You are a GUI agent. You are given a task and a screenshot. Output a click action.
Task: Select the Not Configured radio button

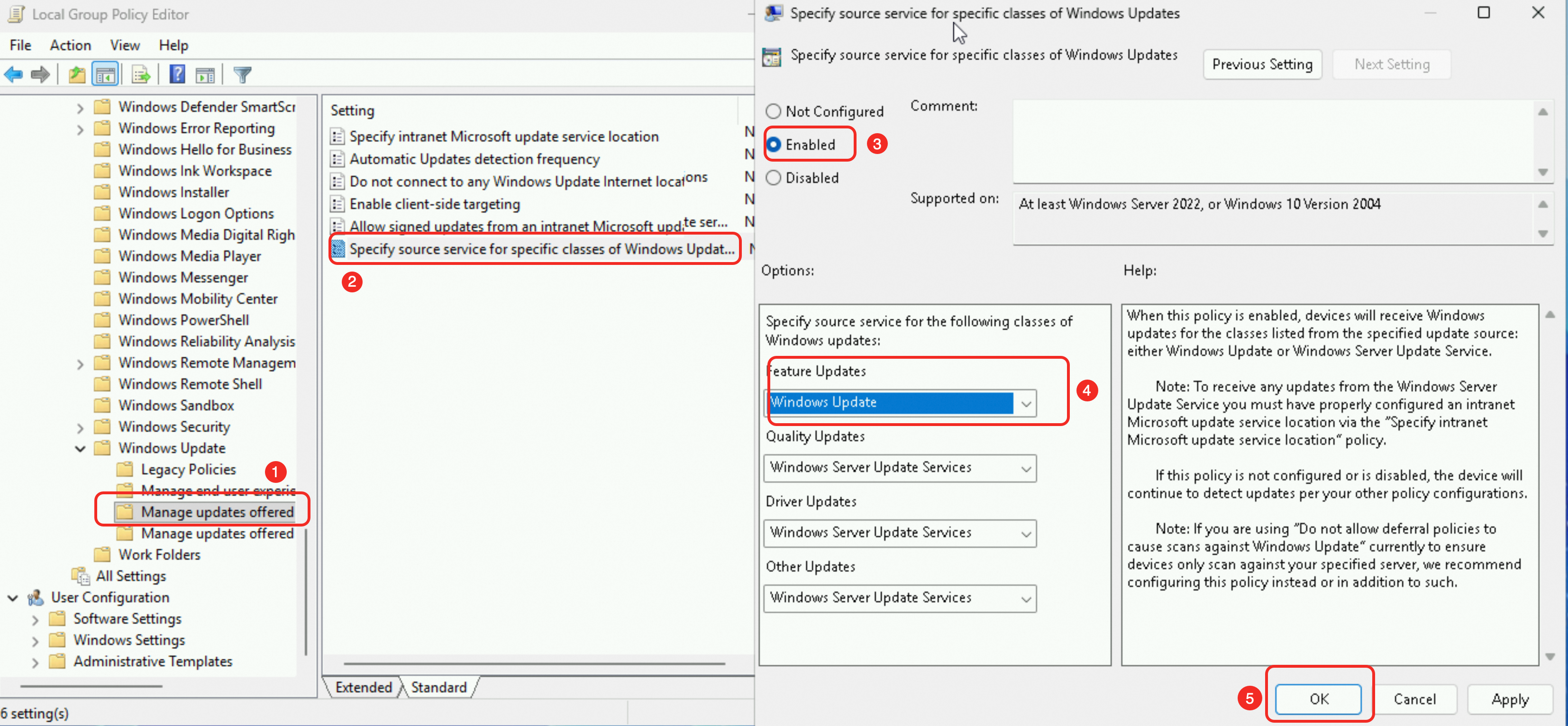pos(773,111)
